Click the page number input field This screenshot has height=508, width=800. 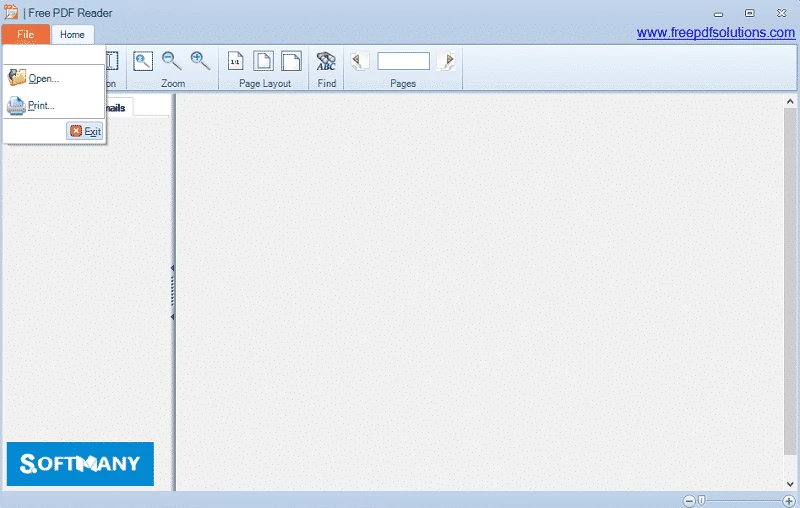click(x=403, y=61)
